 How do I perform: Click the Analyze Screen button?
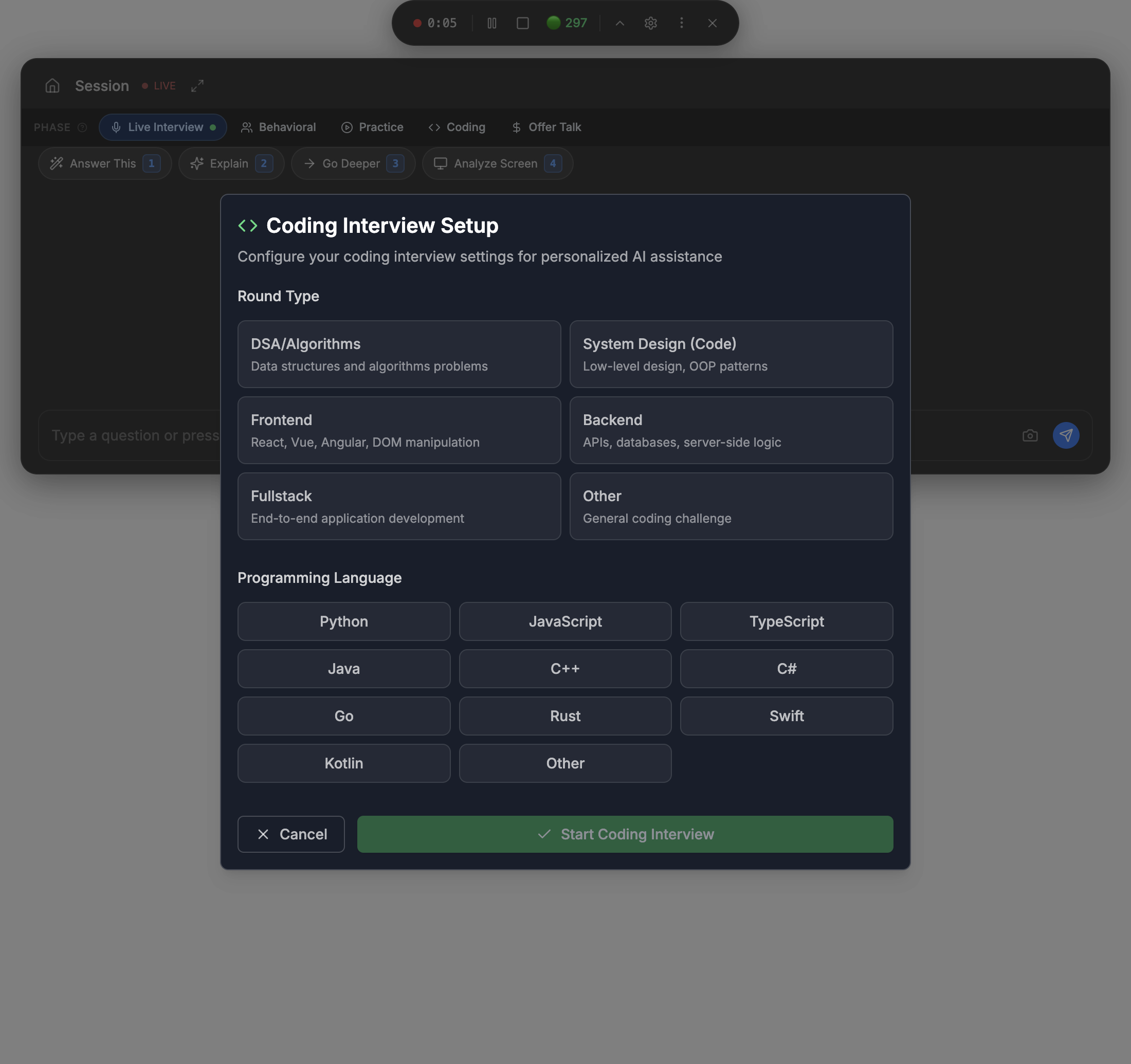pos(498,164)
